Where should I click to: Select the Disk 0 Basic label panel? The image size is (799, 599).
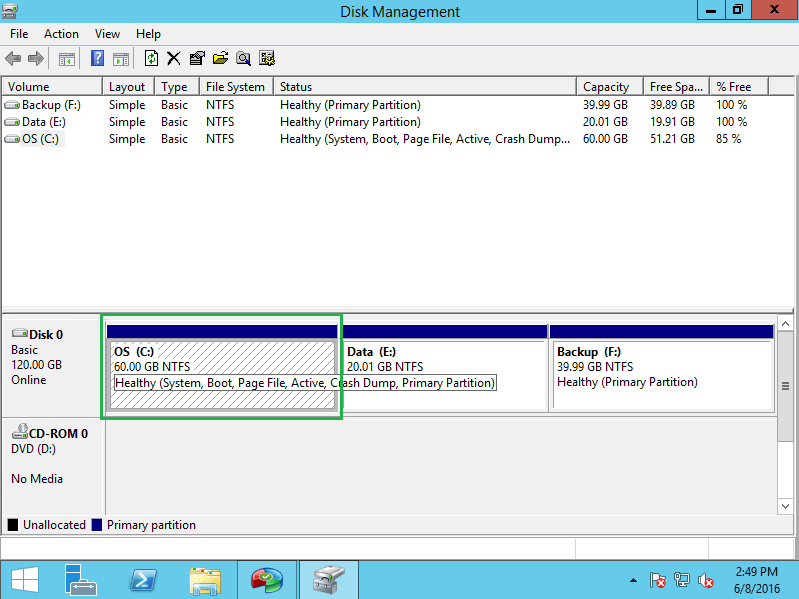[x=54, y=367]
